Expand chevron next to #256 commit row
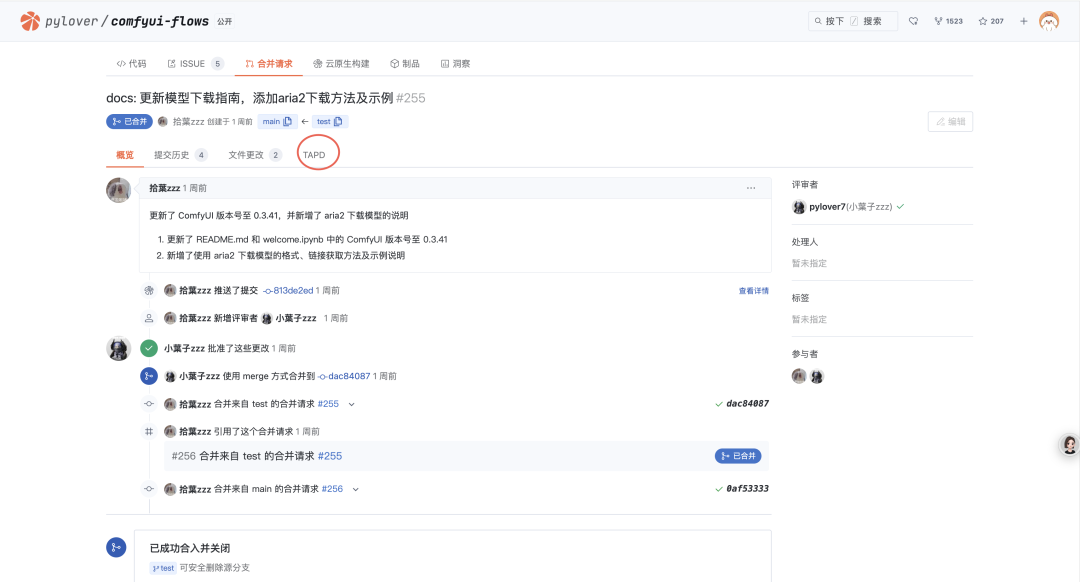The width and height of the screenshot is (1080, 582). tap(355, 489)
